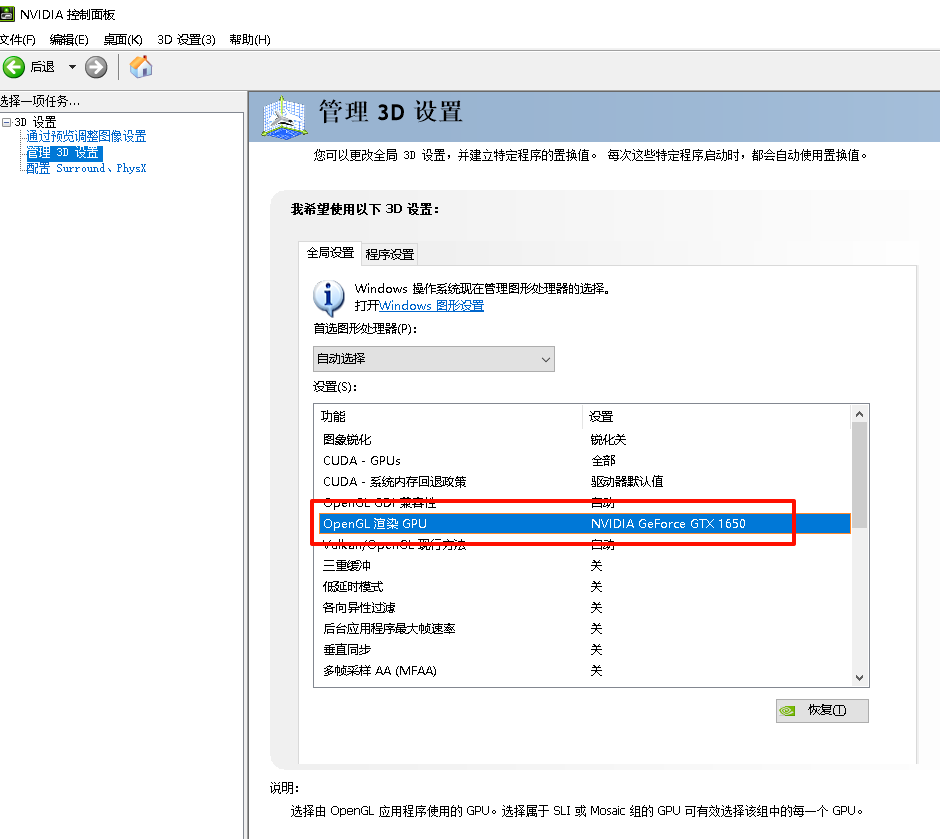The height and width of the screenshot is (839, 940).
Task: Open the 自动选择 graphics processor dropdown
Action: pos(433,359)
